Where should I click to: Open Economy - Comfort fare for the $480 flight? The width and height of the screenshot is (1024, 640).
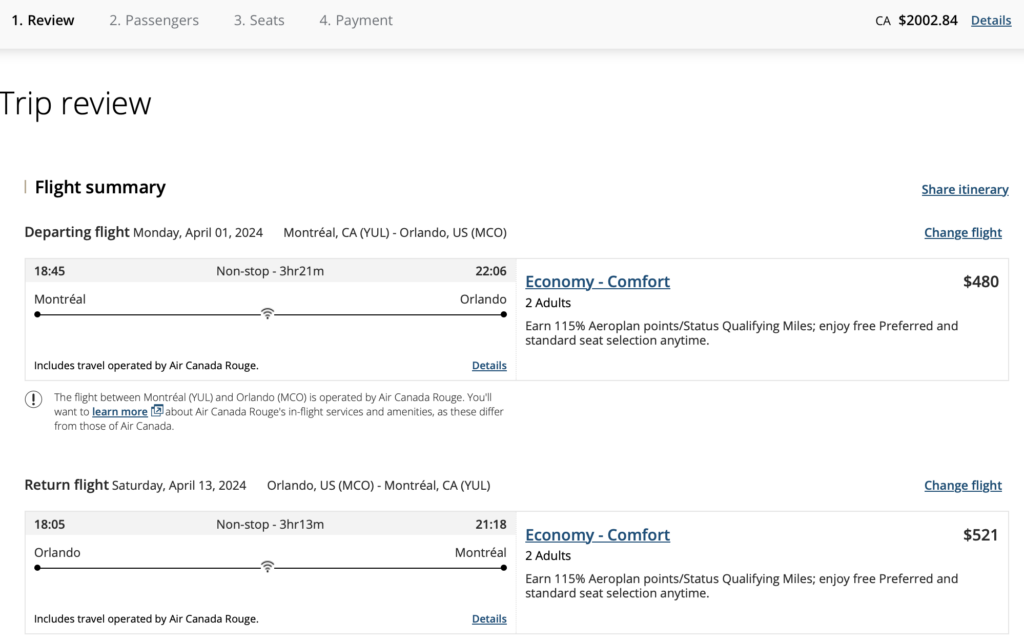pos(597,282)
